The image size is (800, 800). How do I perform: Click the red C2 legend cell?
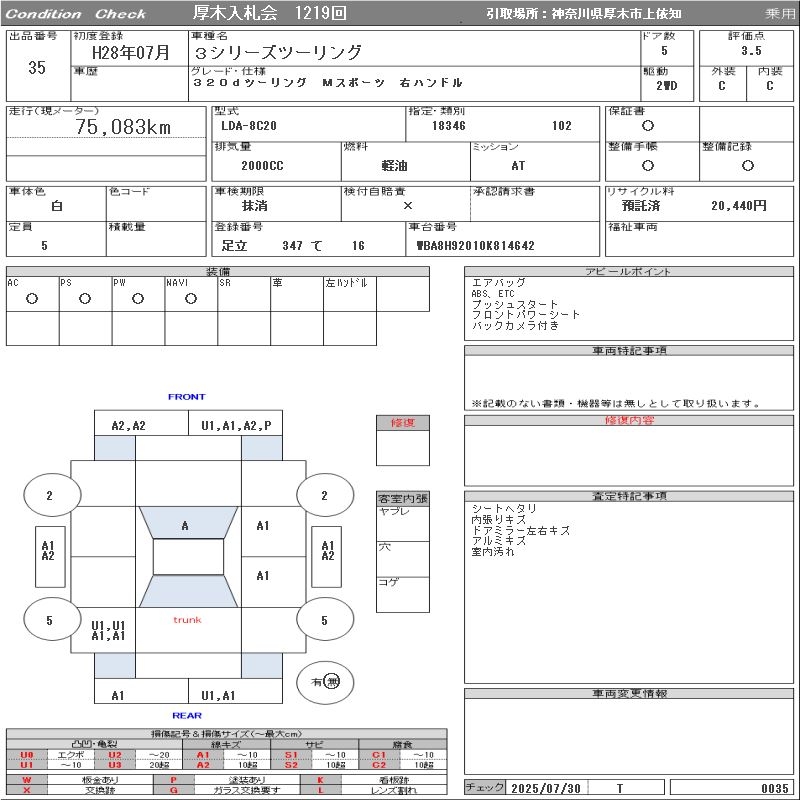pyautogui.click(x=379, y=765)
